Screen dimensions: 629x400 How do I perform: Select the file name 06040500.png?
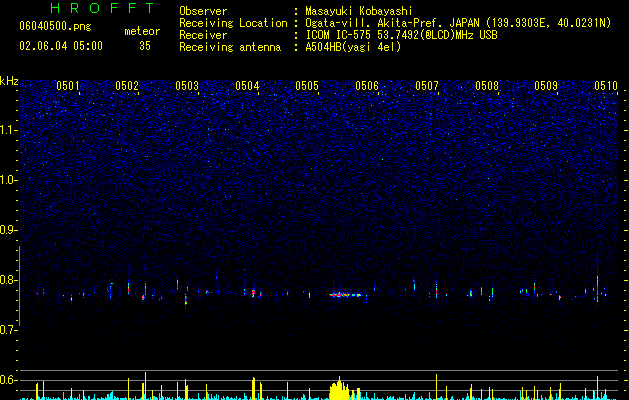pyautogui.click(x=55, y=26)
